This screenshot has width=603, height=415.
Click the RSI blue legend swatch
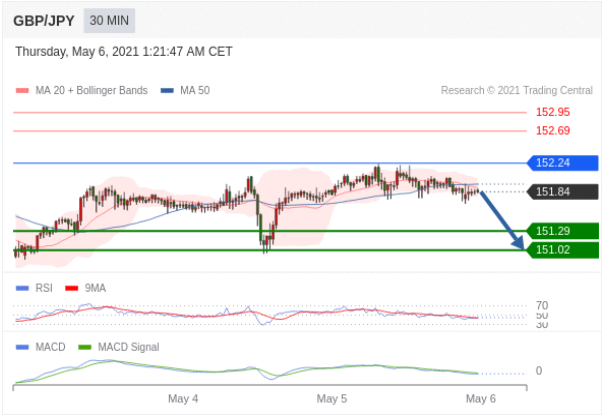coord(22,288)
